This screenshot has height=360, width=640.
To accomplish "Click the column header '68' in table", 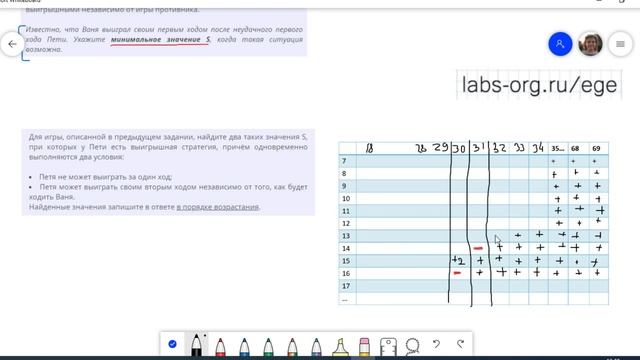I will pos(575,149).
